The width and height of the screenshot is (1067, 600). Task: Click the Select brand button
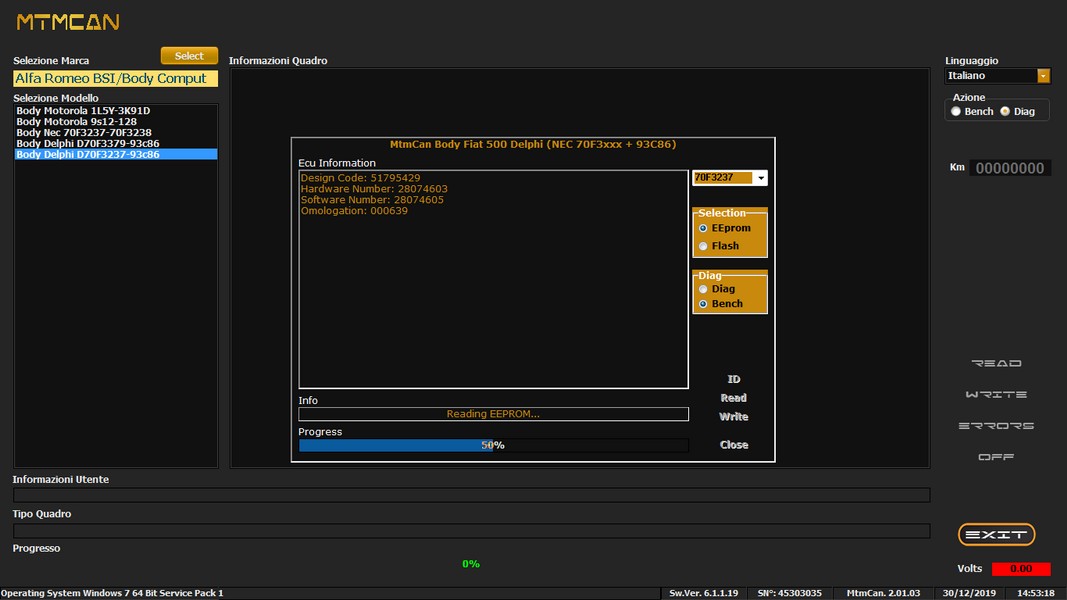pos(189,56)
